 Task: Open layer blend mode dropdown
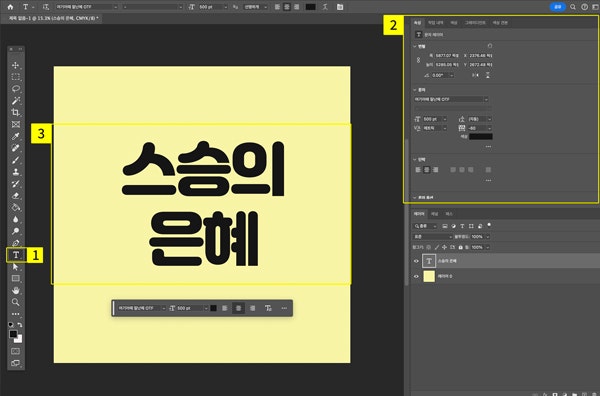432,237
